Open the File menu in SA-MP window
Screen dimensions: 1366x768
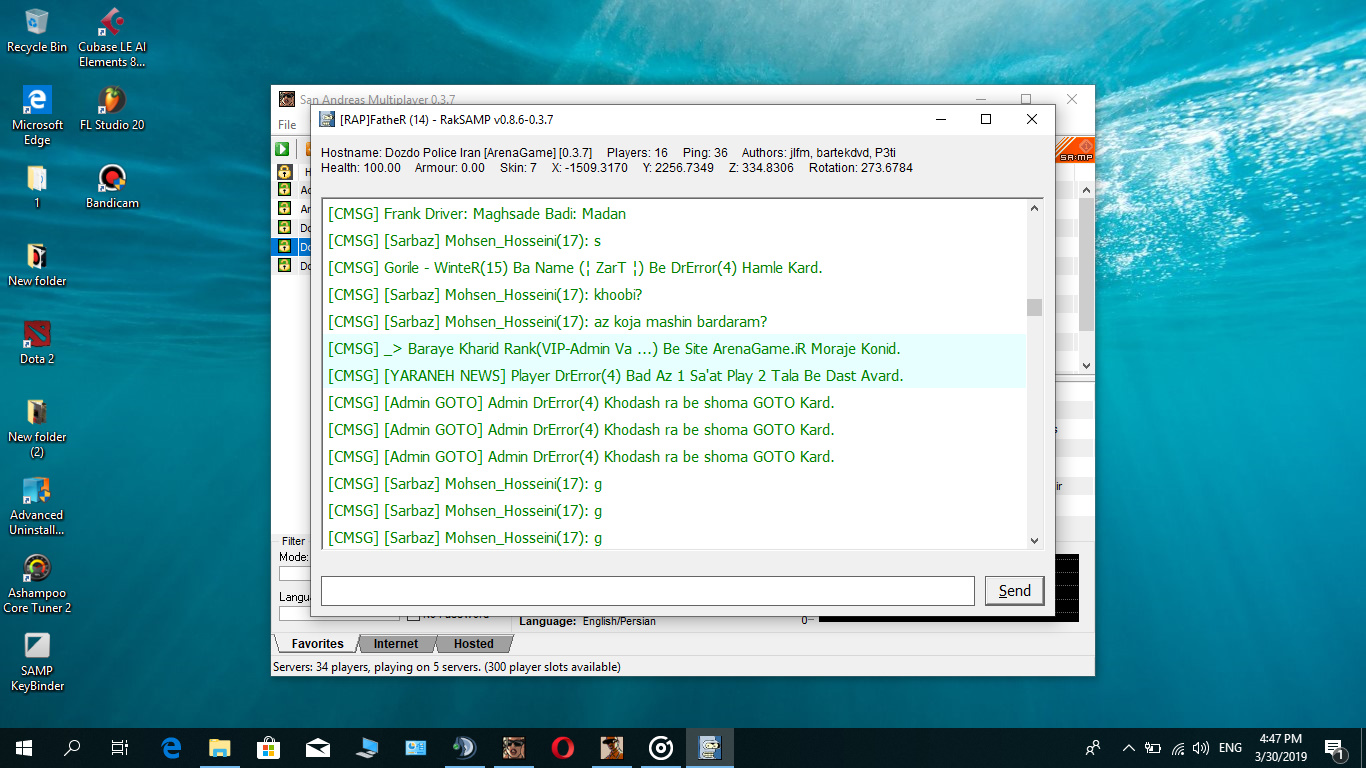(x=287, y=125)
